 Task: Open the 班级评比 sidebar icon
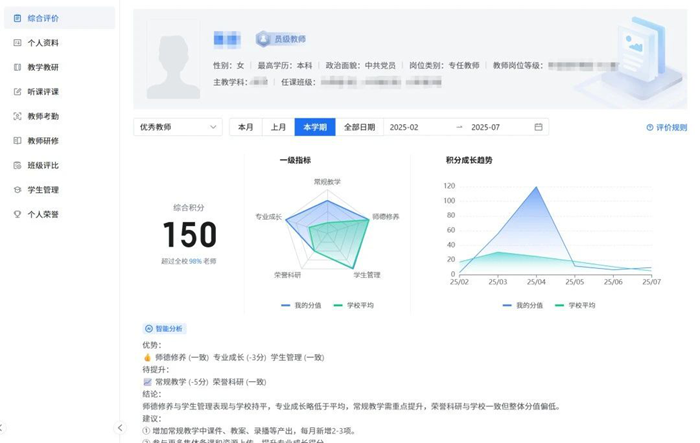[17, 165]
